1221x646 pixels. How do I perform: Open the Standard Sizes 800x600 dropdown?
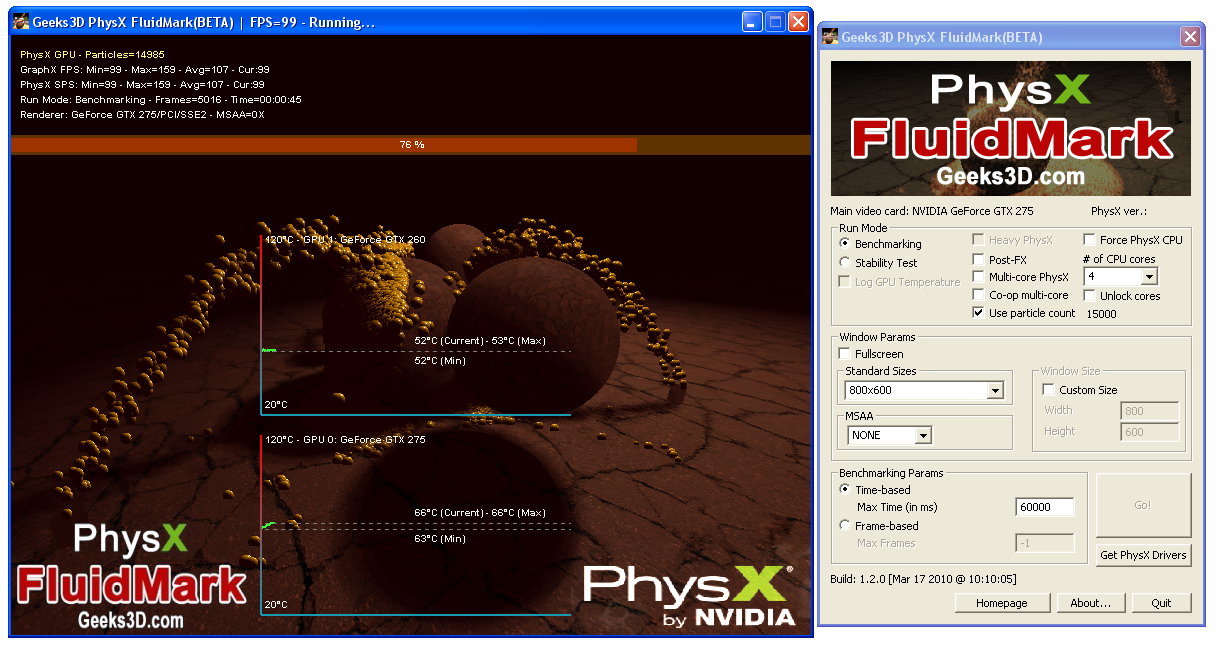(994, 391)
